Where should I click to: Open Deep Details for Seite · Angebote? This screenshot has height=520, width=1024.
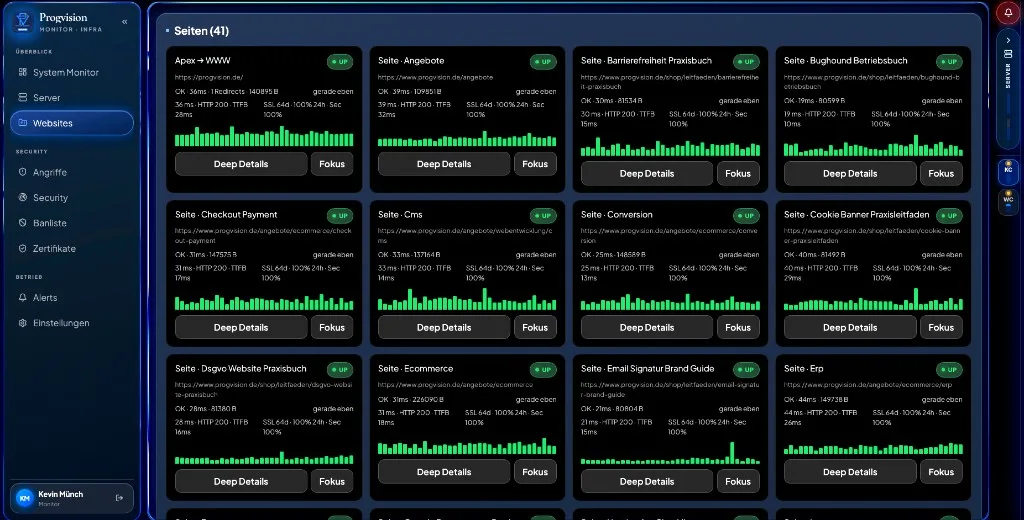point(444,164)
